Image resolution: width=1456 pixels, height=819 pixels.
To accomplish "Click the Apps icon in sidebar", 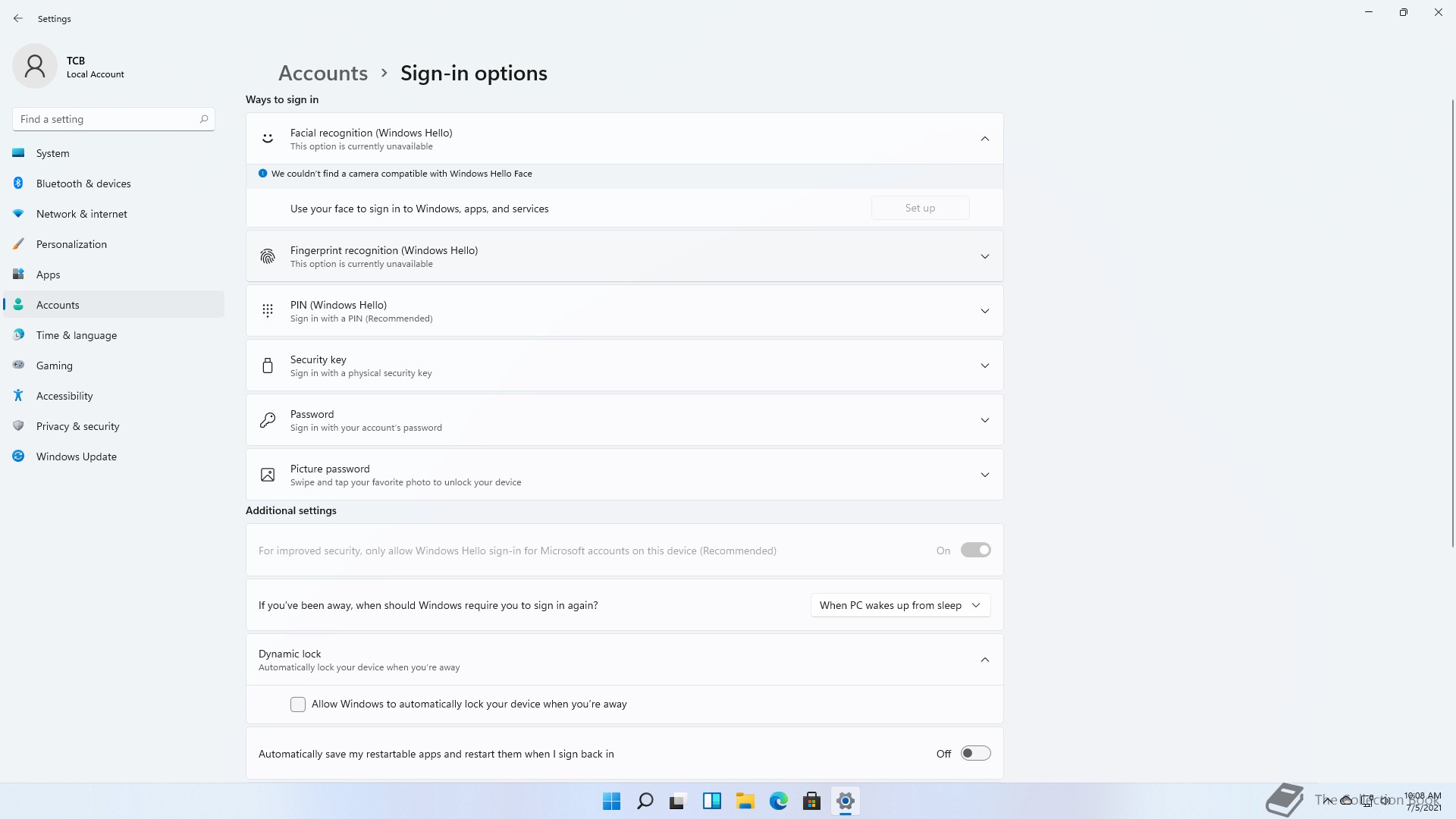I will (x=18, y=275).
